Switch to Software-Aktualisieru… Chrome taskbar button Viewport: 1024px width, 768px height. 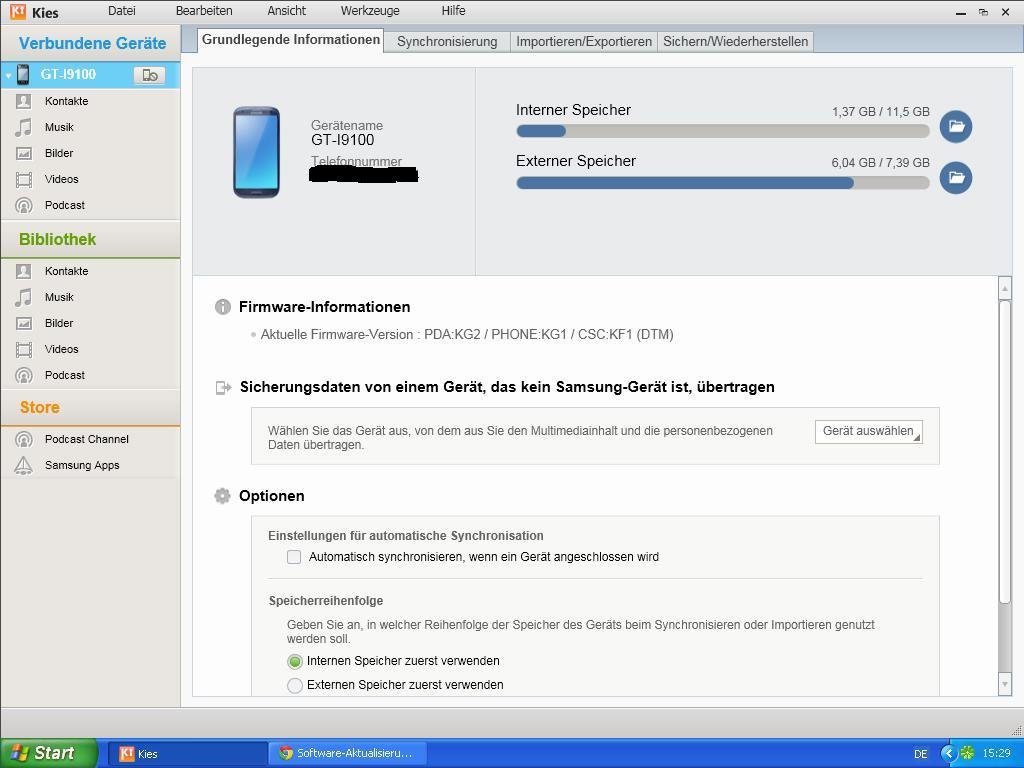tap(348, 753)
